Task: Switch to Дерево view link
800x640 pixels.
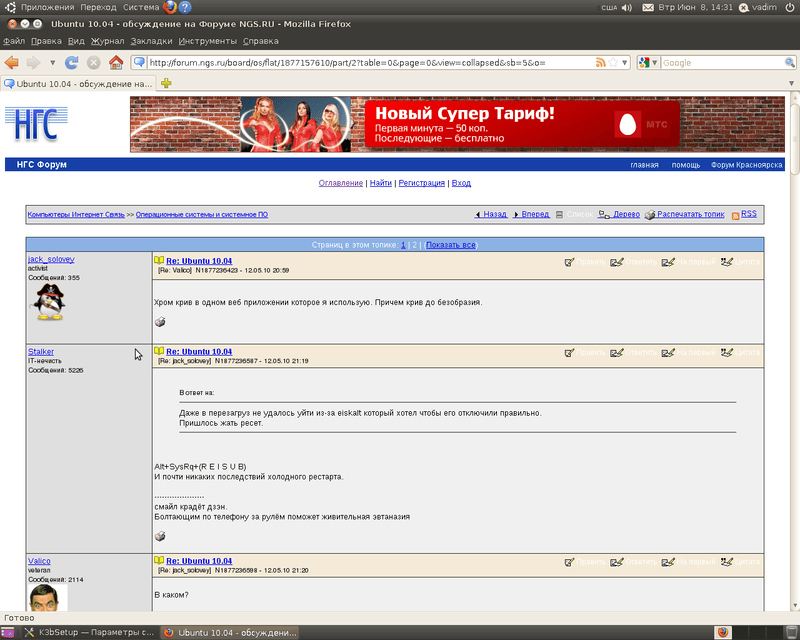Action: coord(626,214)
